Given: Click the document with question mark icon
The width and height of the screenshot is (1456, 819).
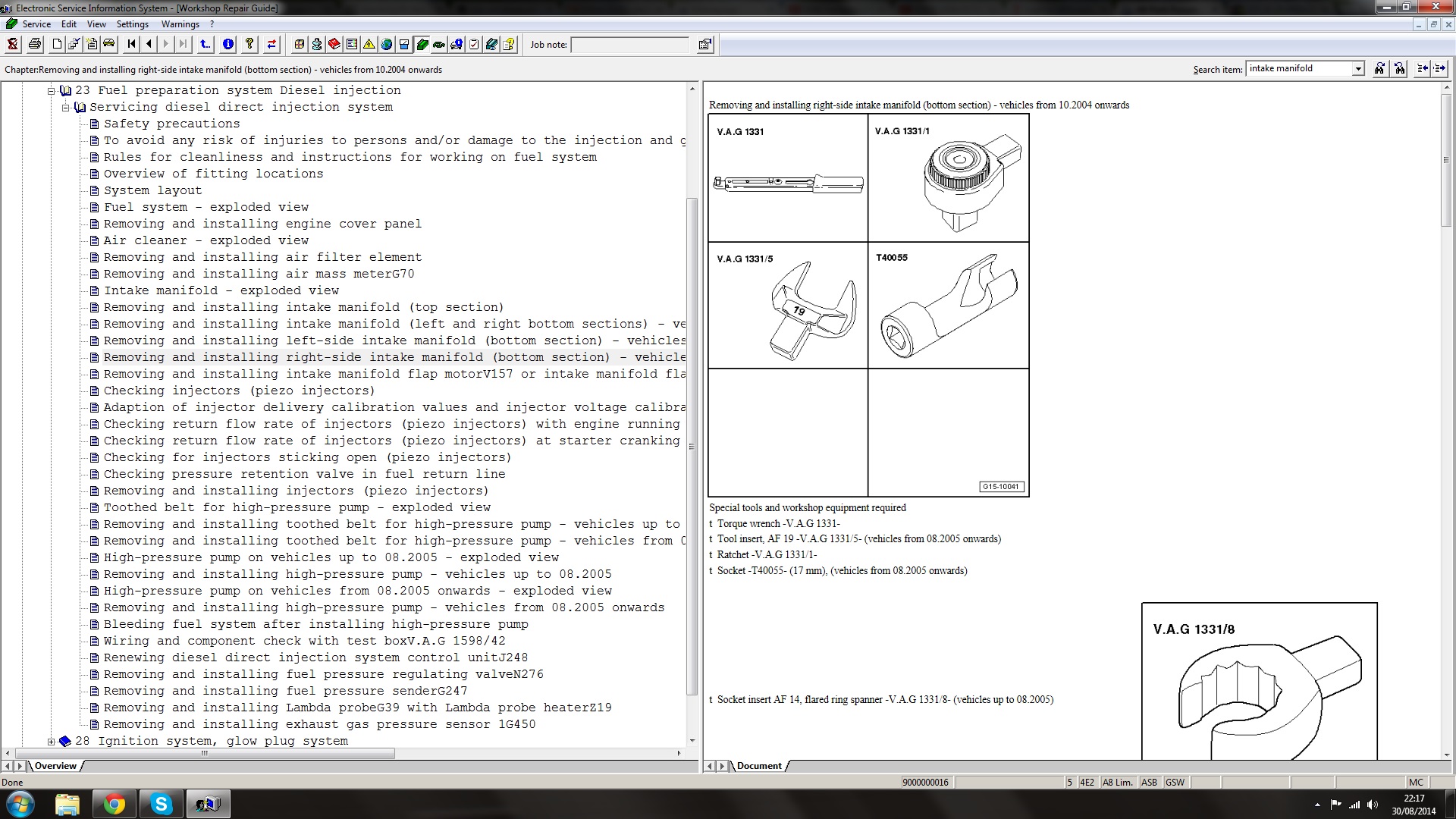Looking at the screenshot, I should coord(509,44).
